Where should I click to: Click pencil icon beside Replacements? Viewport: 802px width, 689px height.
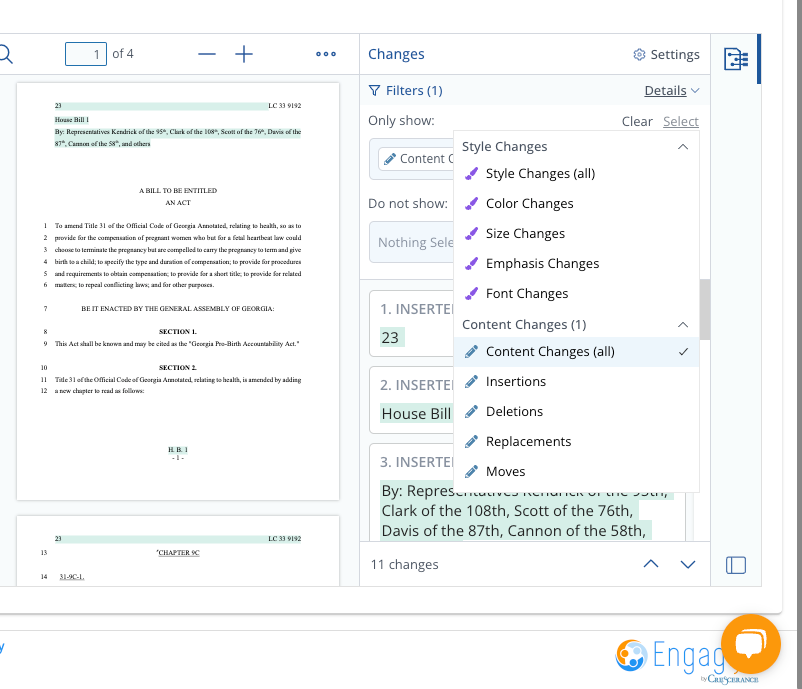tap(471, 441)
